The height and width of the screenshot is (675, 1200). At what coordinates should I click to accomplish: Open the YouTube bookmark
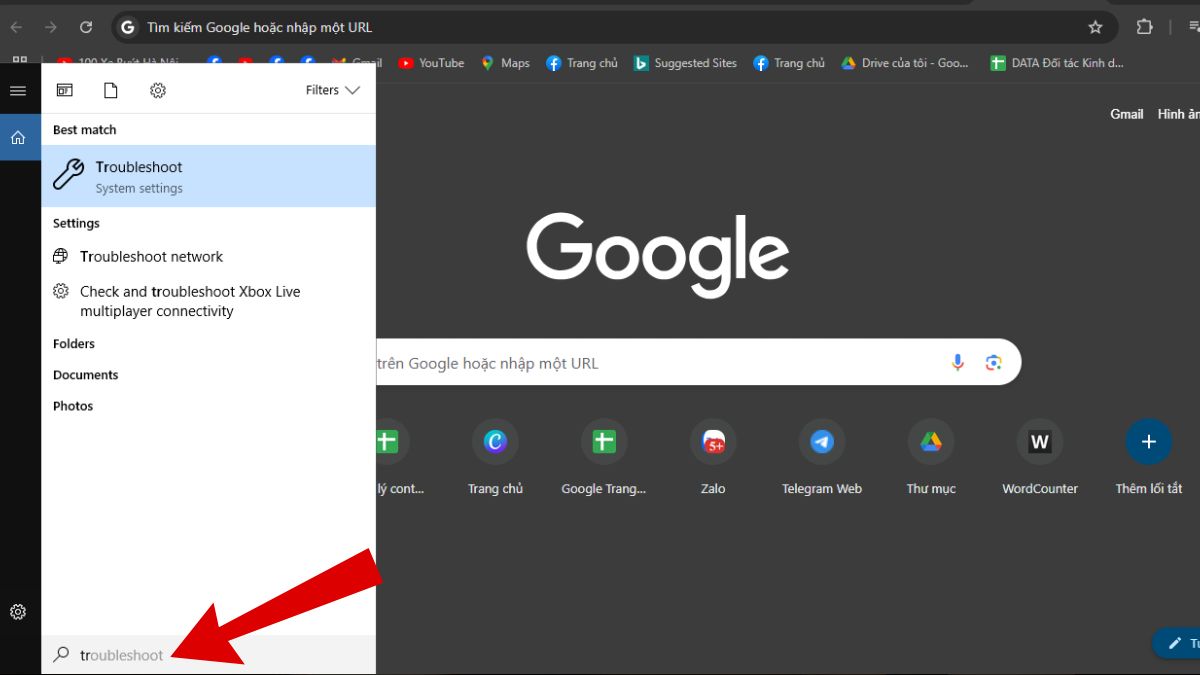[431, 63]
